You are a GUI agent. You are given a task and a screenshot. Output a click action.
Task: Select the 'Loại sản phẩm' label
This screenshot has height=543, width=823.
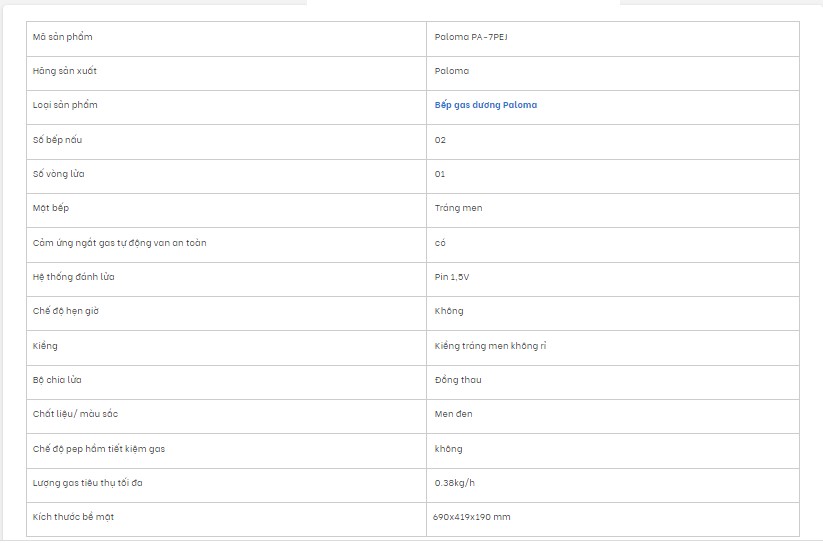(65, 105)
